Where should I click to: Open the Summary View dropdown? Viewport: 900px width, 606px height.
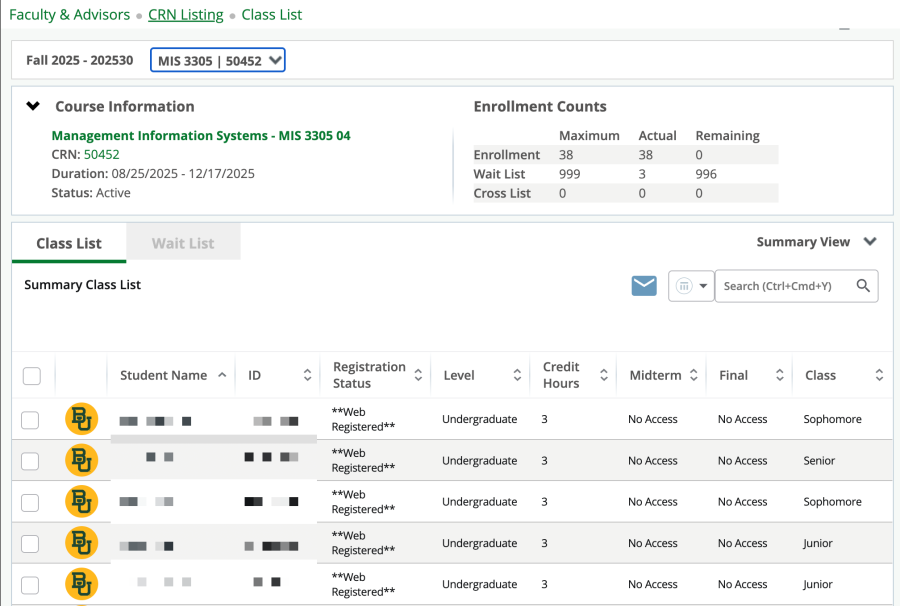point(816,242)
